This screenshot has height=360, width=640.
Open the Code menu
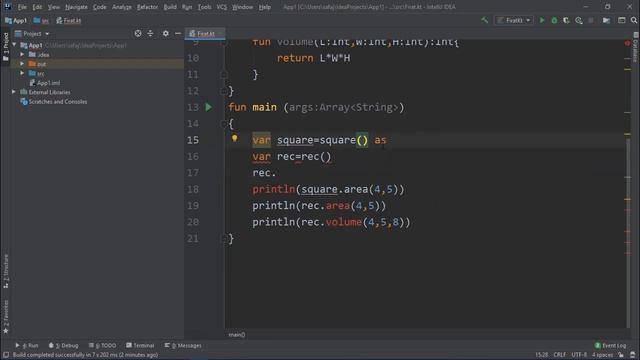(x=100, y=7)
